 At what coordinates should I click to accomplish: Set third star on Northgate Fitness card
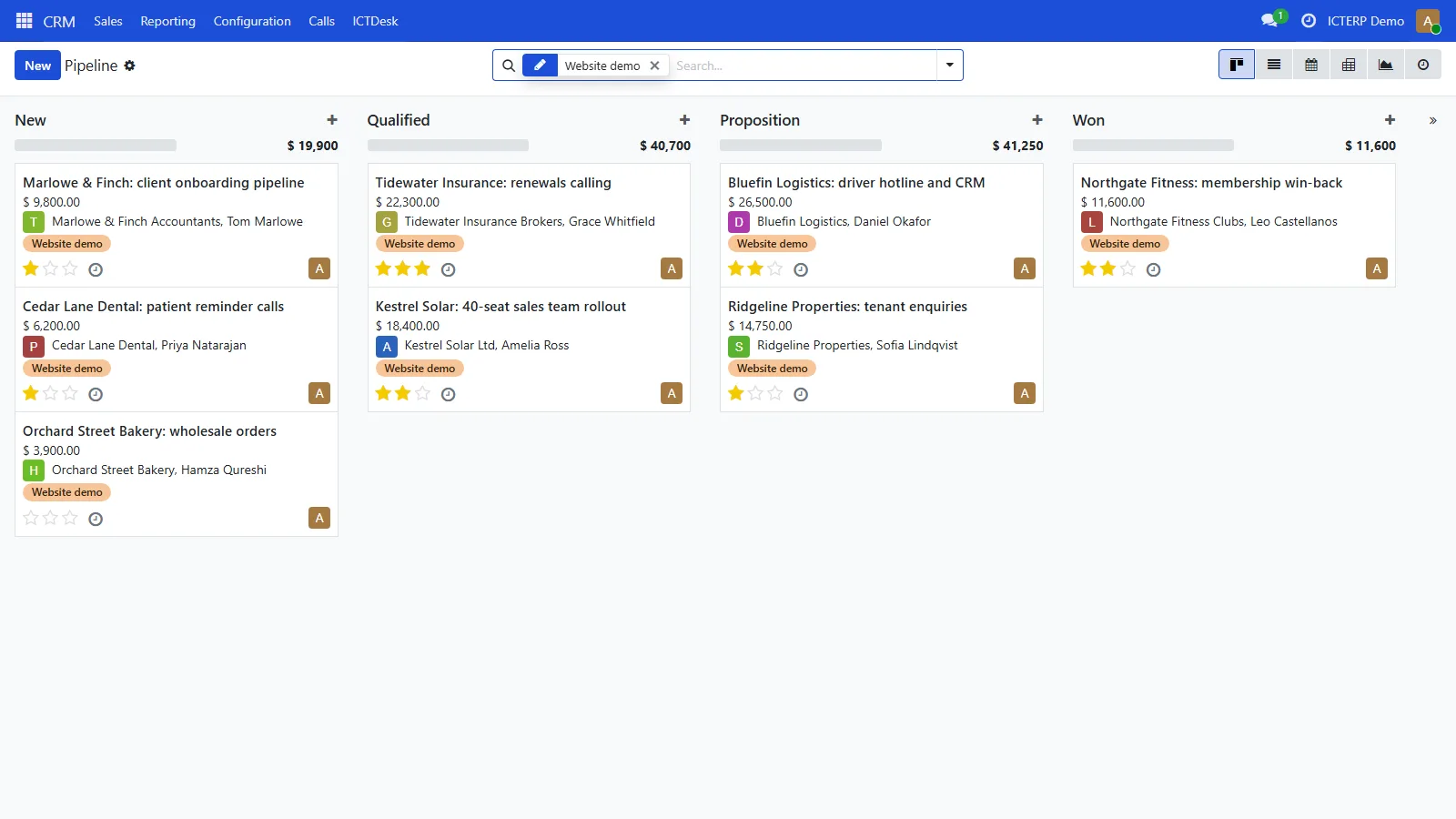click(x=1127, y=268)
